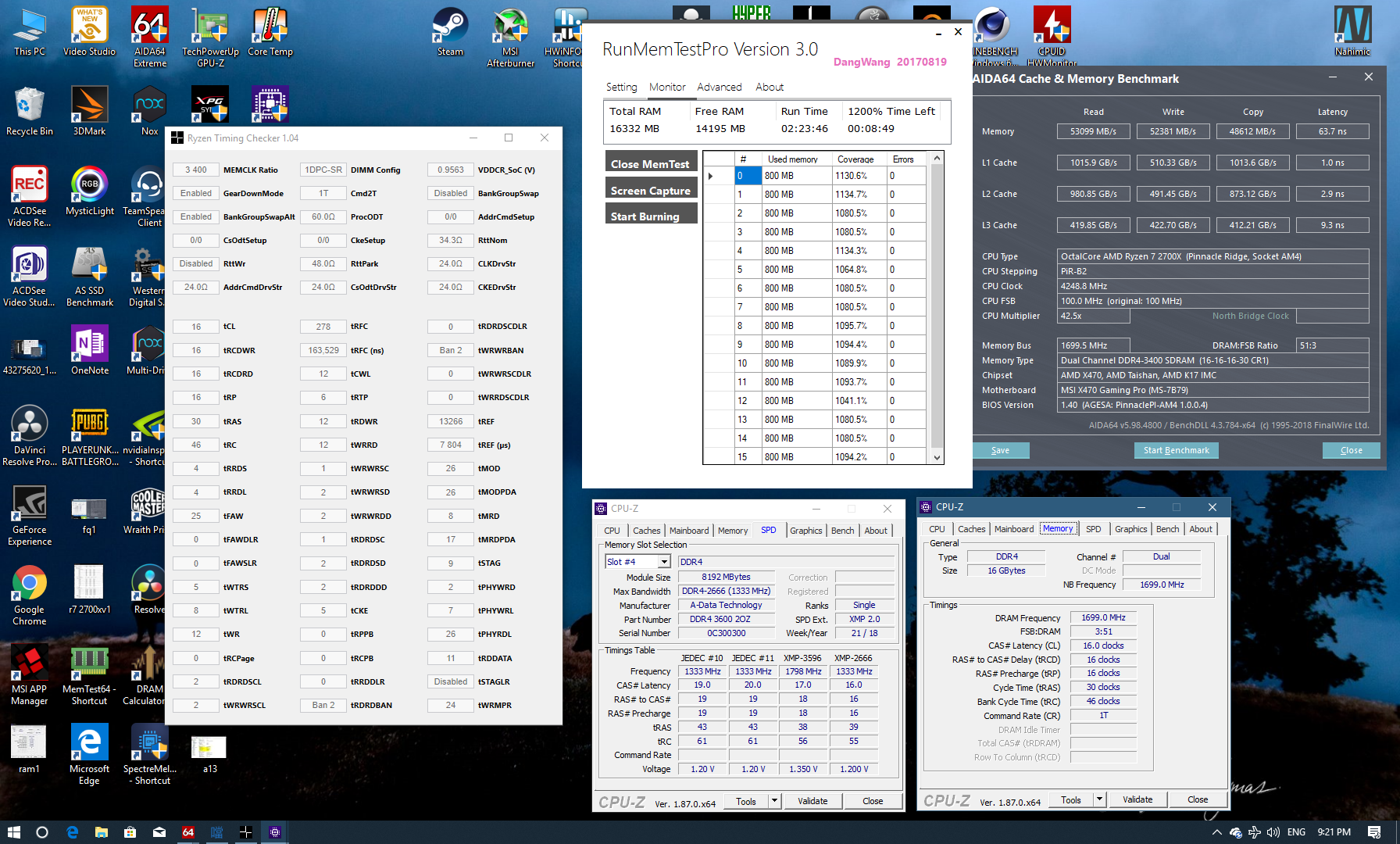This screenshot has width=1400, height=844.
Task: Launch Core Temp desktop icon
Action: 270,32
